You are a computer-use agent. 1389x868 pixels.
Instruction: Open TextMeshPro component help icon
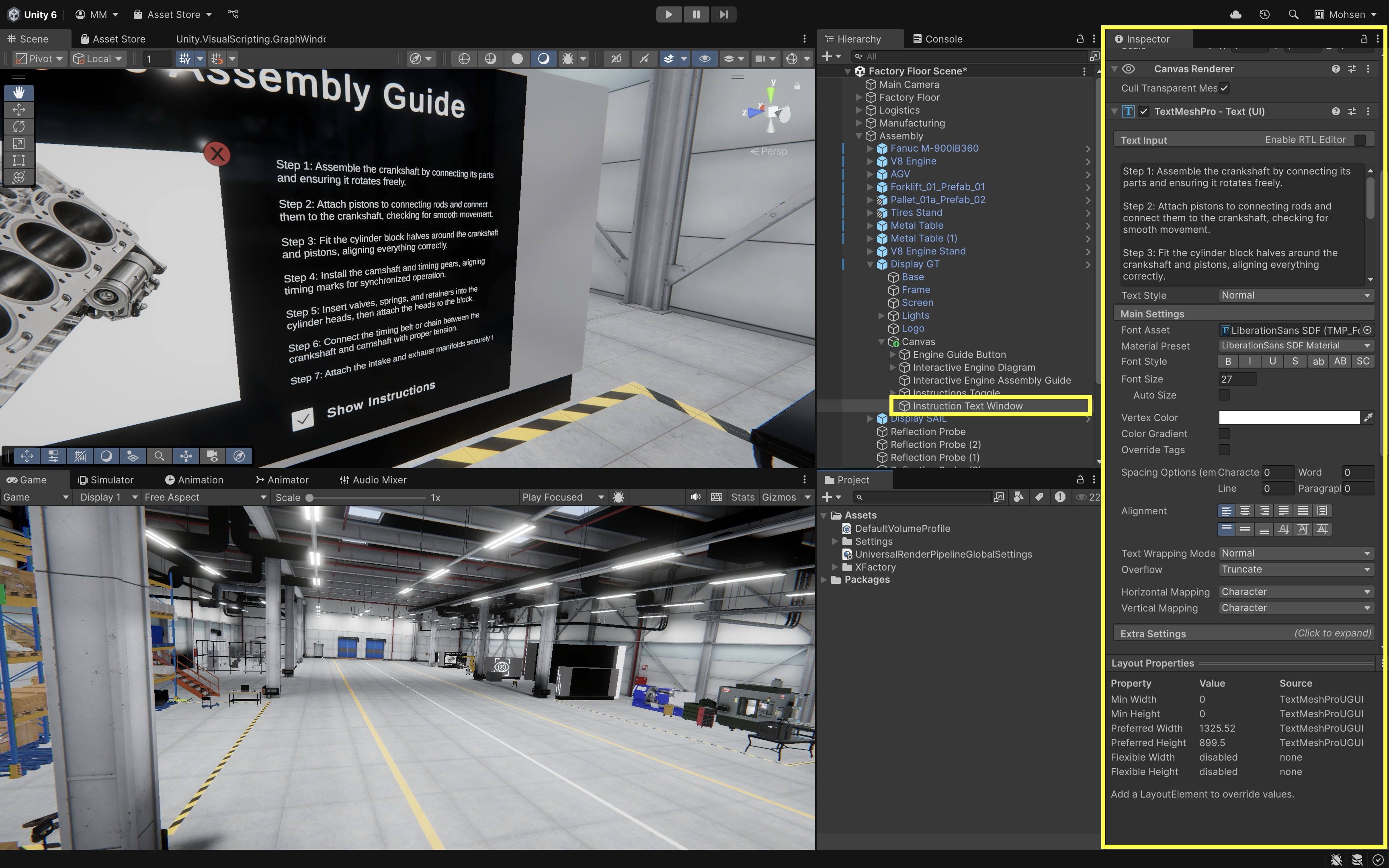(x=1336, y=111)
